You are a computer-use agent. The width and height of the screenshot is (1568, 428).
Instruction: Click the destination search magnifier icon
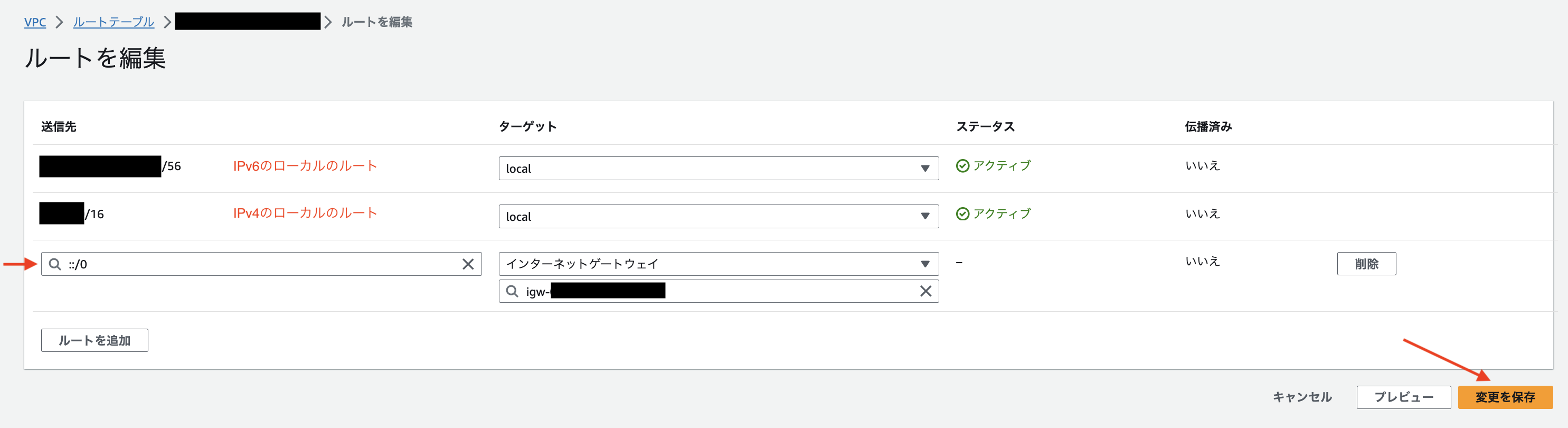(55, 264)
